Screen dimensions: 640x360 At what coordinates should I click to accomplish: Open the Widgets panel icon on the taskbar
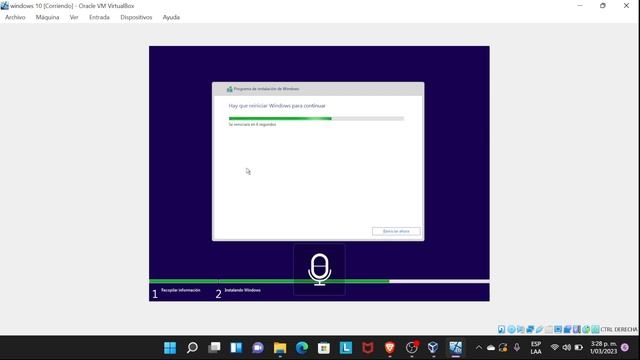click(x=236, y=348)
